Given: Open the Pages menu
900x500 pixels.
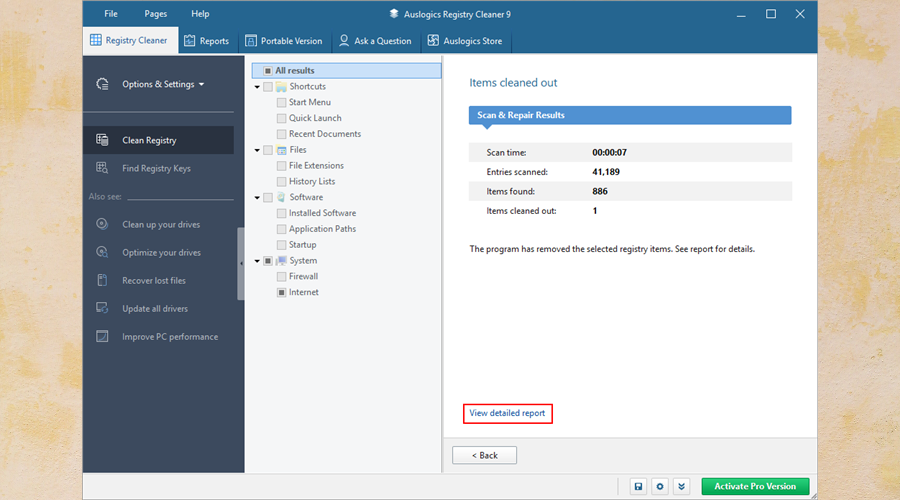Looking at the screenshot, I should [x=156, y=14].
